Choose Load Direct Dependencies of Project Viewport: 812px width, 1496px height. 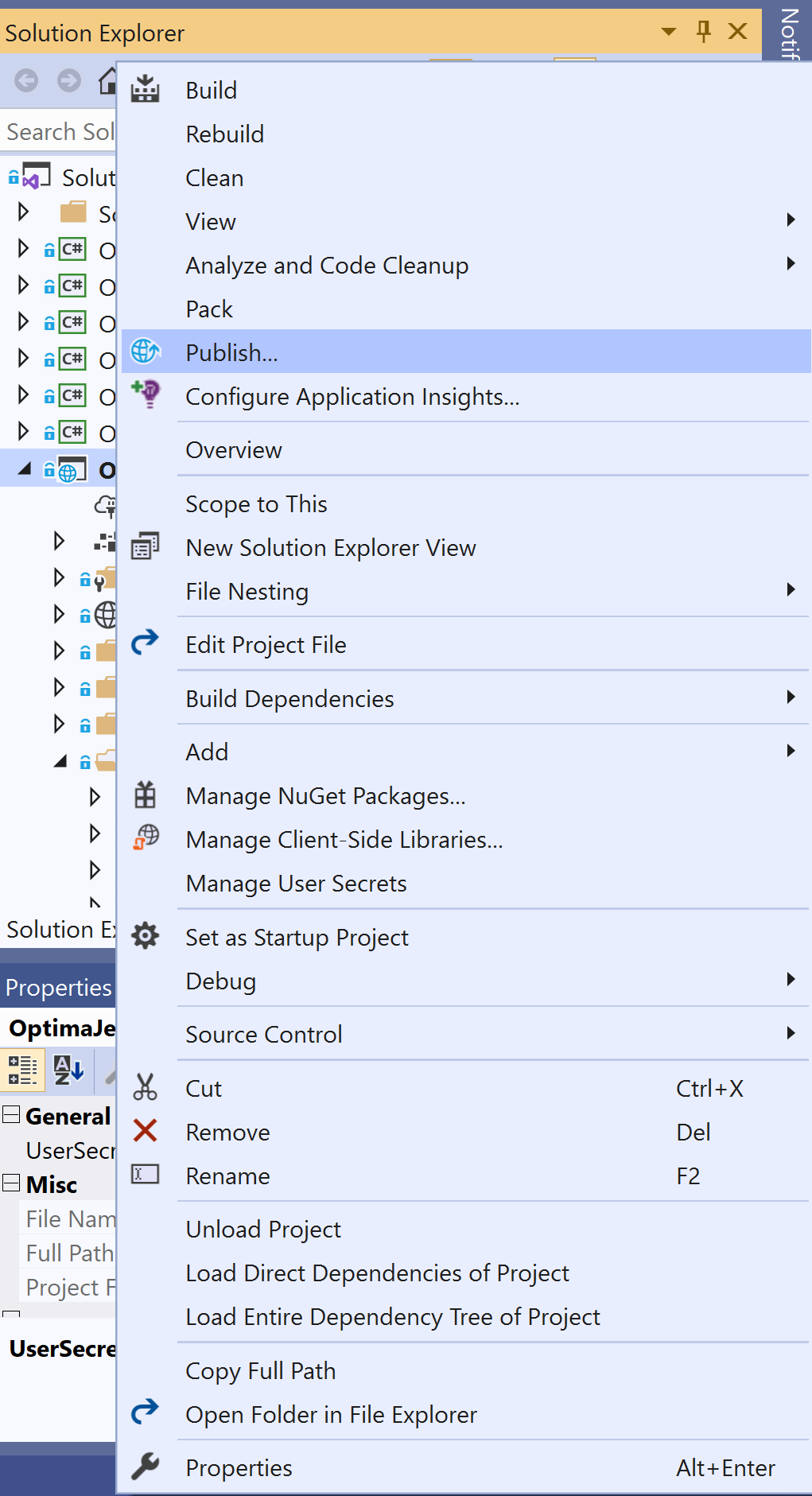pyautogui.click(x=466, y=1273)
